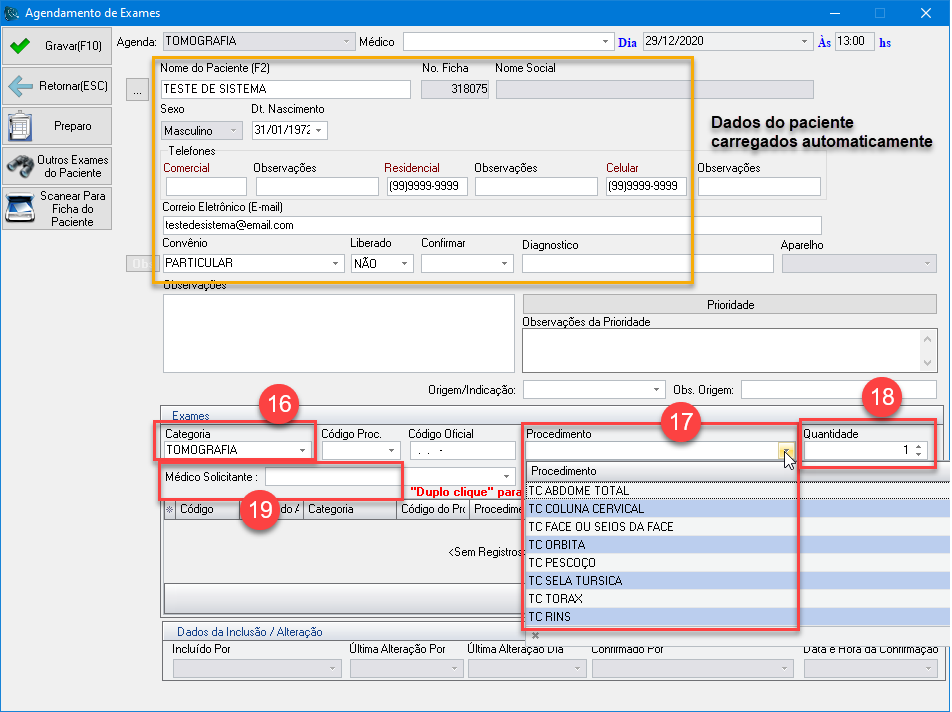952x712 pixels.
Task: Click the Retornar(ESC) back arrow icon
Action: click(x=20, y=86)
